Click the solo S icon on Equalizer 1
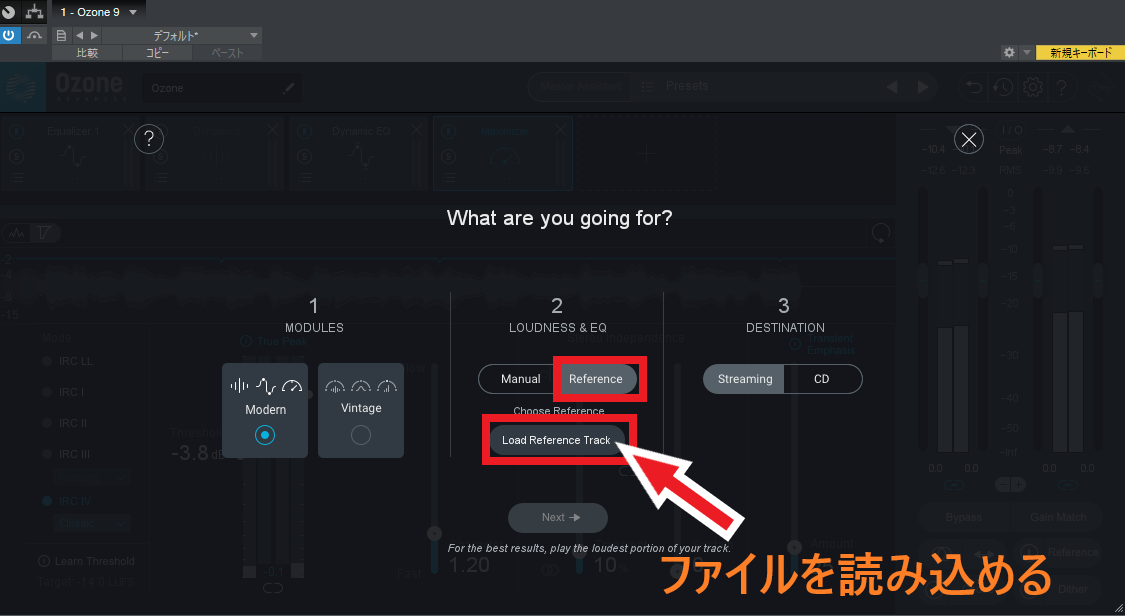The width and height of the screenshot is (1125, 616). point(17,156)
